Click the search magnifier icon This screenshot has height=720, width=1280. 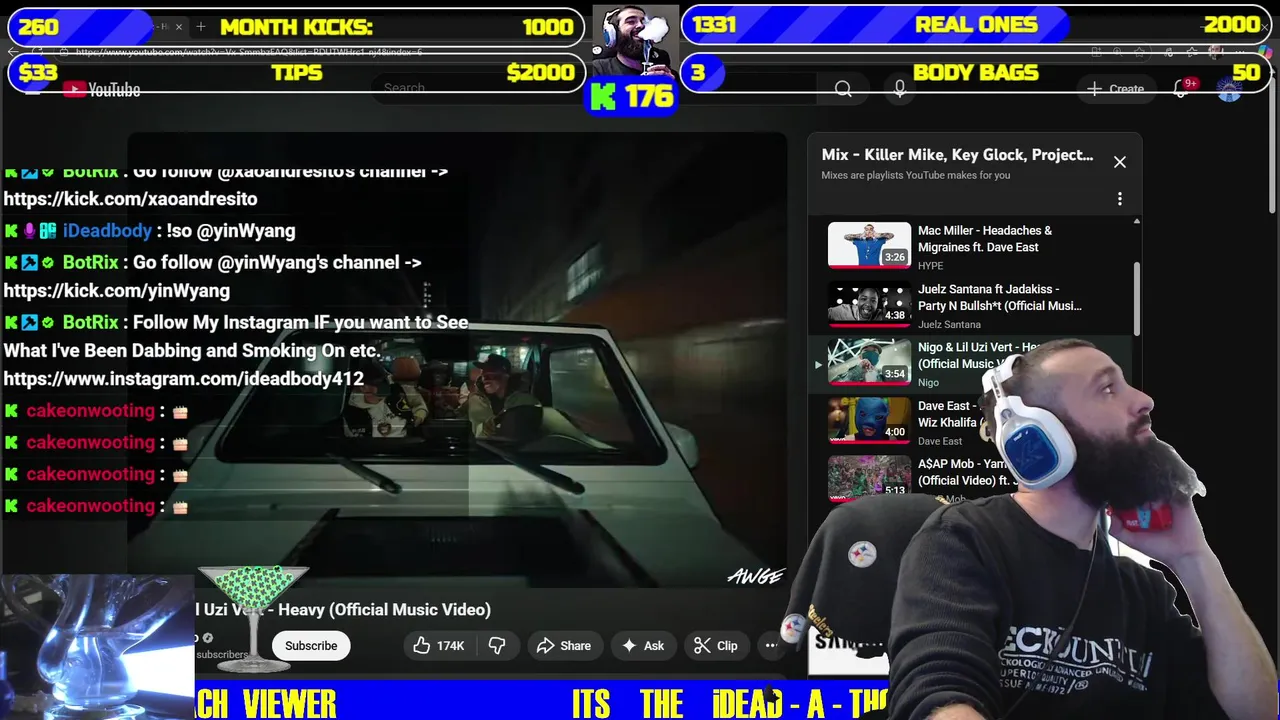point(843,89)
